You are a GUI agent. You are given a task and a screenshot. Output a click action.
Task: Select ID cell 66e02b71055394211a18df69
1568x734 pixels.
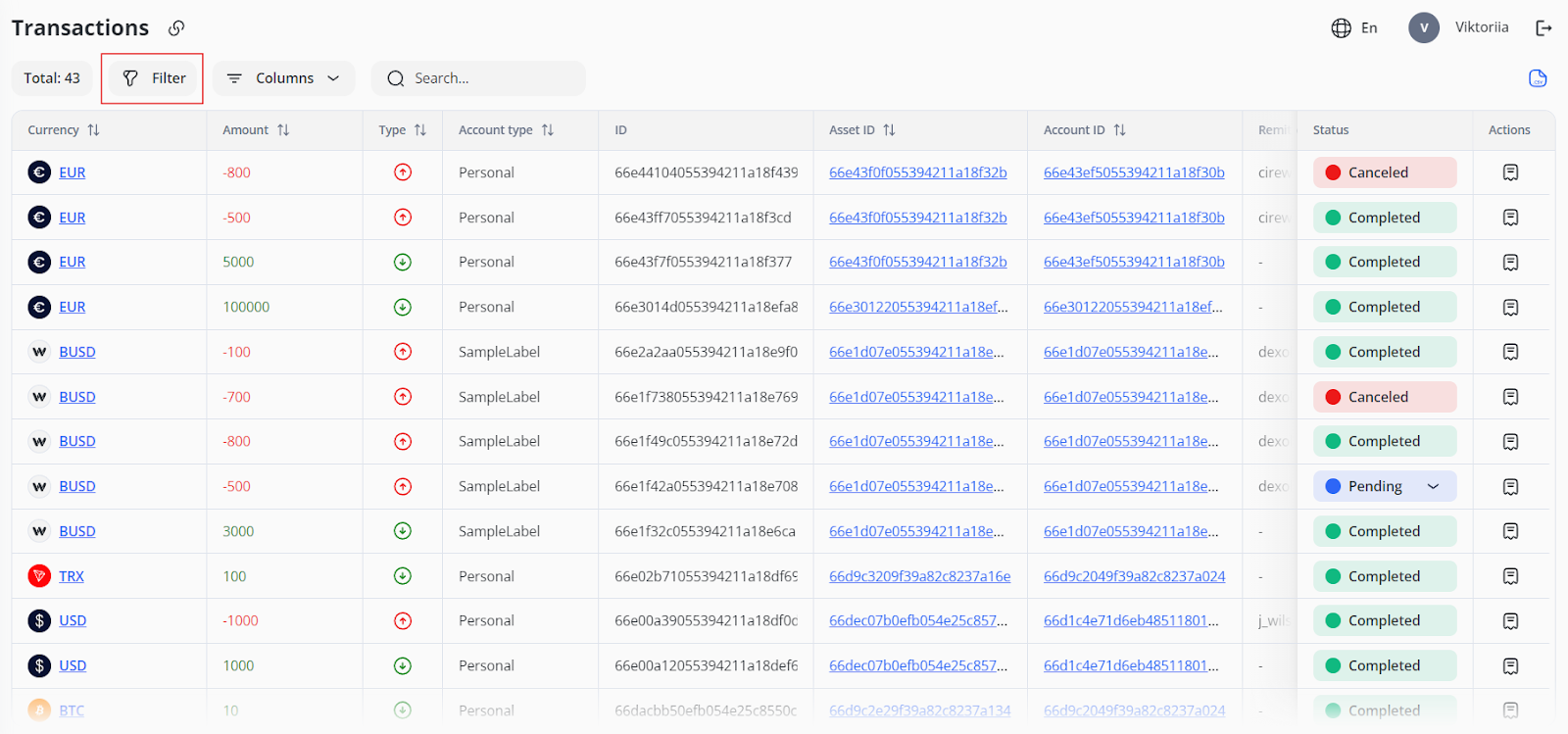tap(706, 576)
